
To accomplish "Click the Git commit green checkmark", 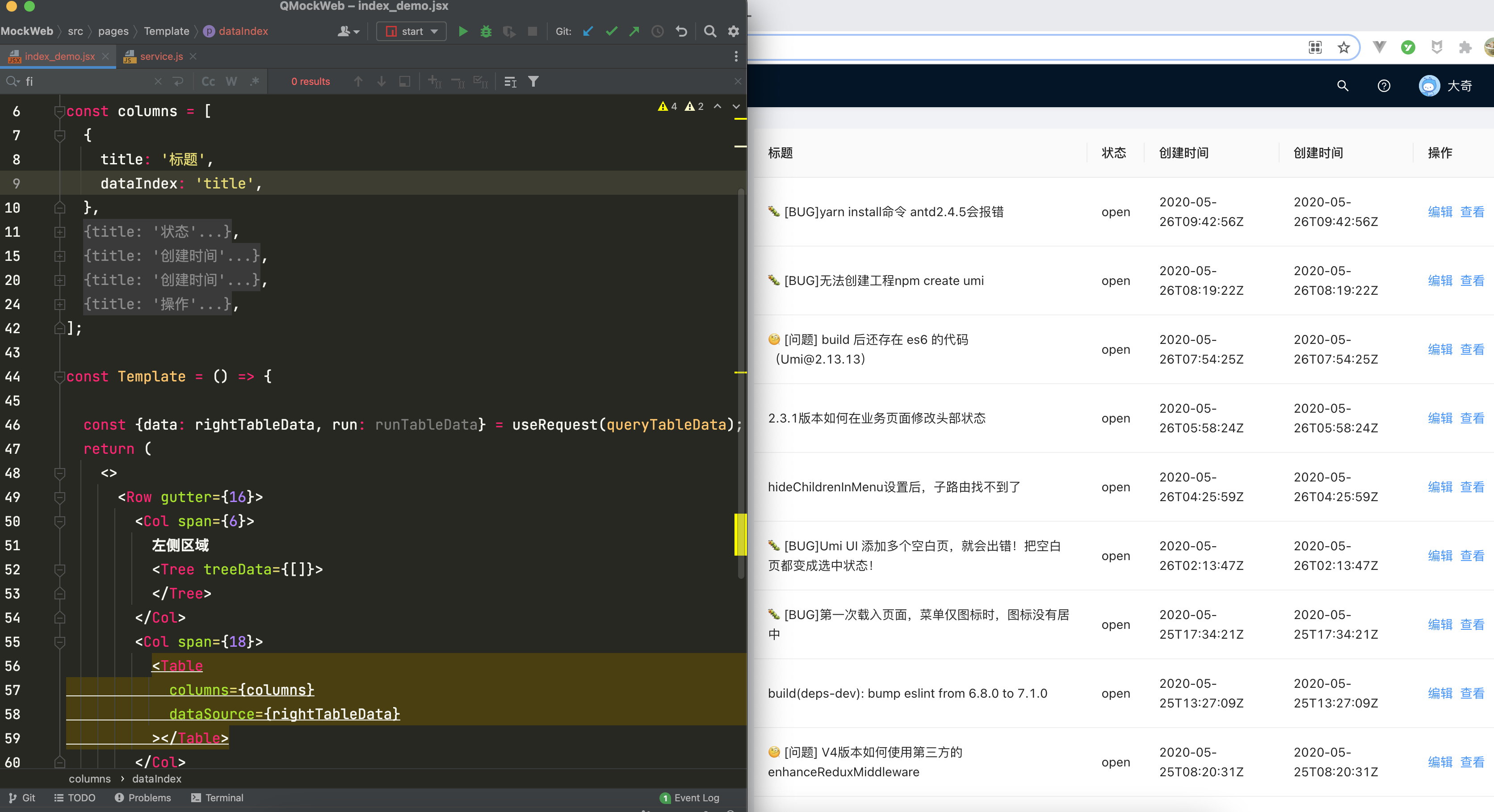I will point(611,31).
